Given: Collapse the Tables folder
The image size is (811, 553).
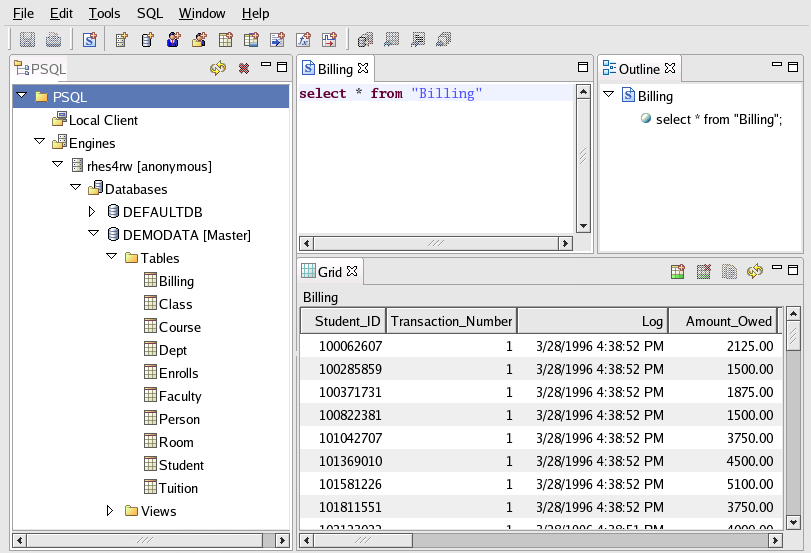Looking at the screenshot, I should tap(110, 258).
